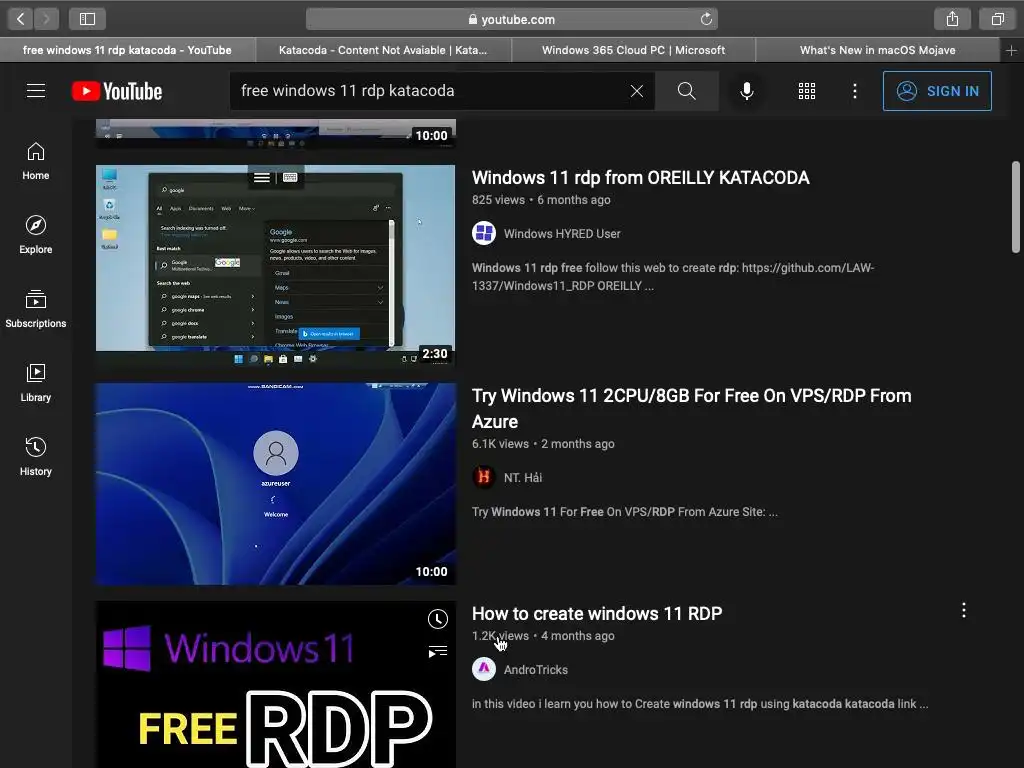Image resolution: width=1024 pixels, height=768 pixels.
Task: Click the youtube.com address bar
Action: (512, 19)
